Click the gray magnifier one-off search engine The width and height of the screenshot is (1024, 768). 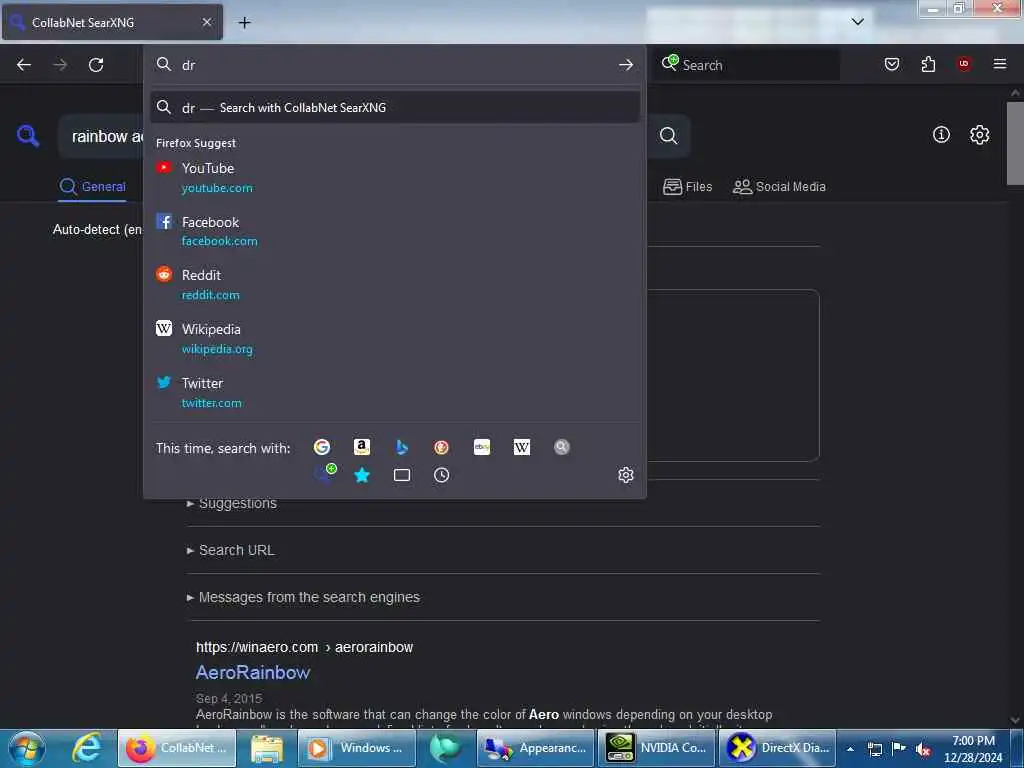click(562, 447)
